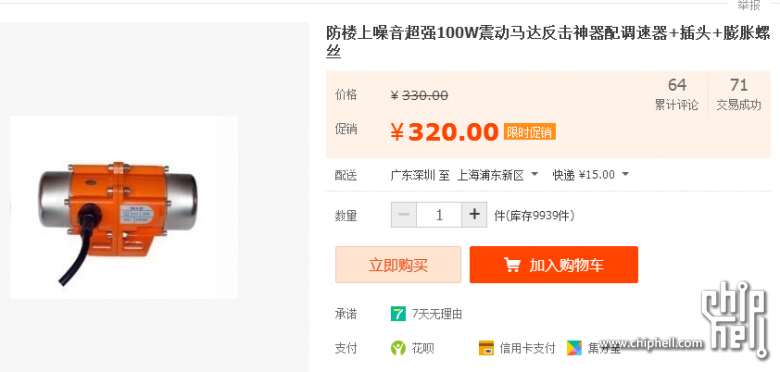Screen dimensions: 780x372
Task: Click the 限时促销 promotion tag
Action: point(530,132)
